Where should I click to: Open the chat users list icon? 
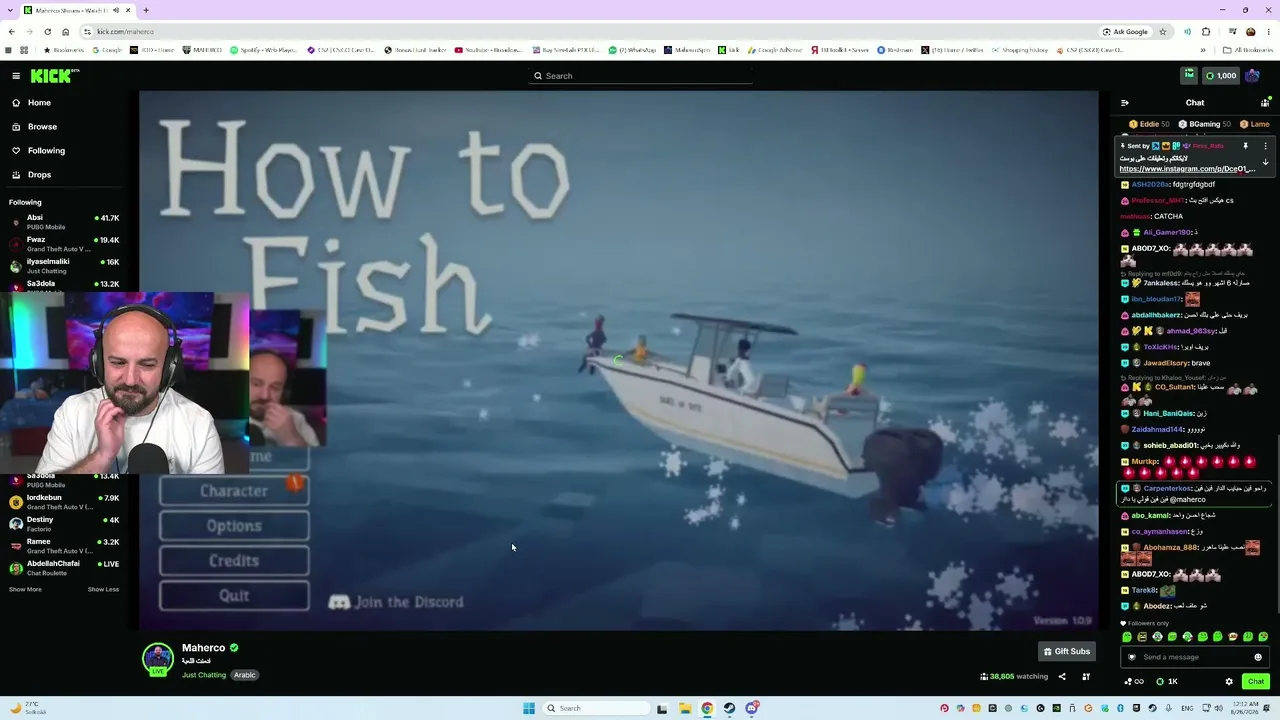pos(1265,103)
